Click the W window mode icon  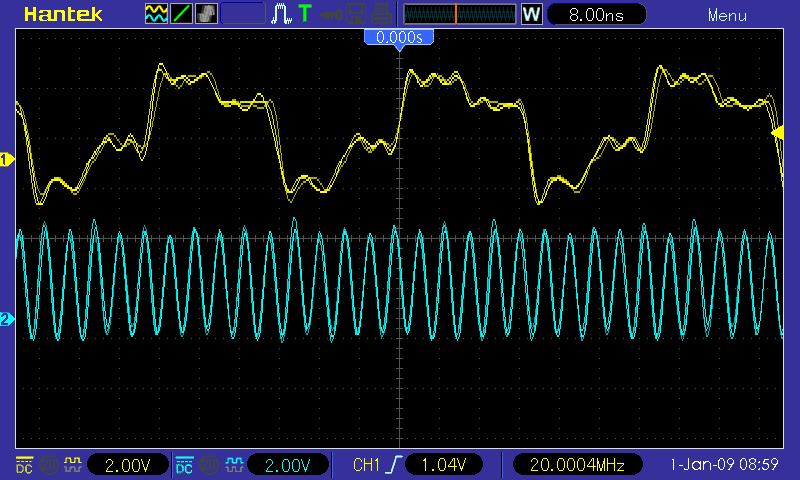531,14
